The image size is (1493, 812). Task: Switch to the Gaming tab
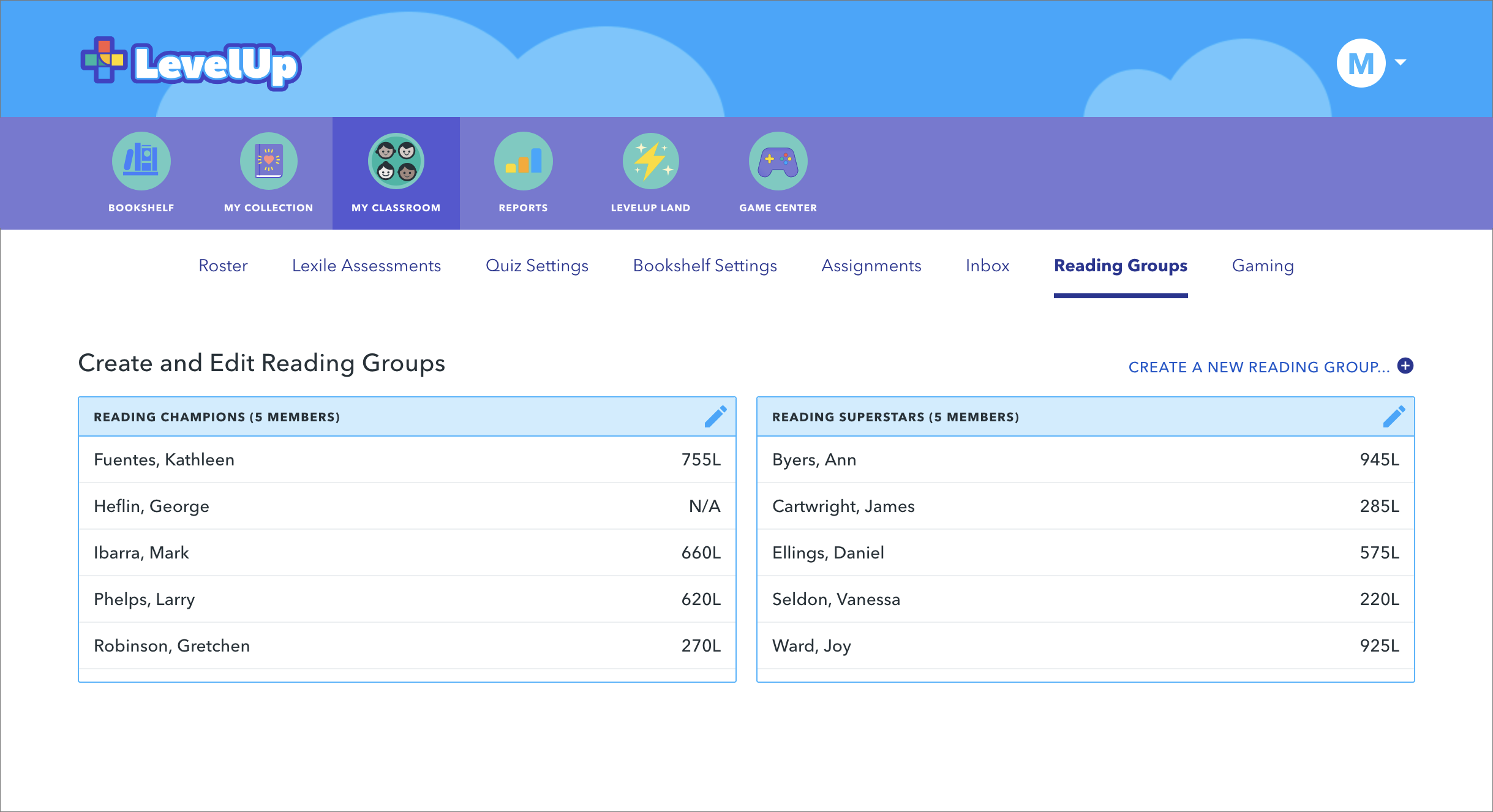point(1263,266)
